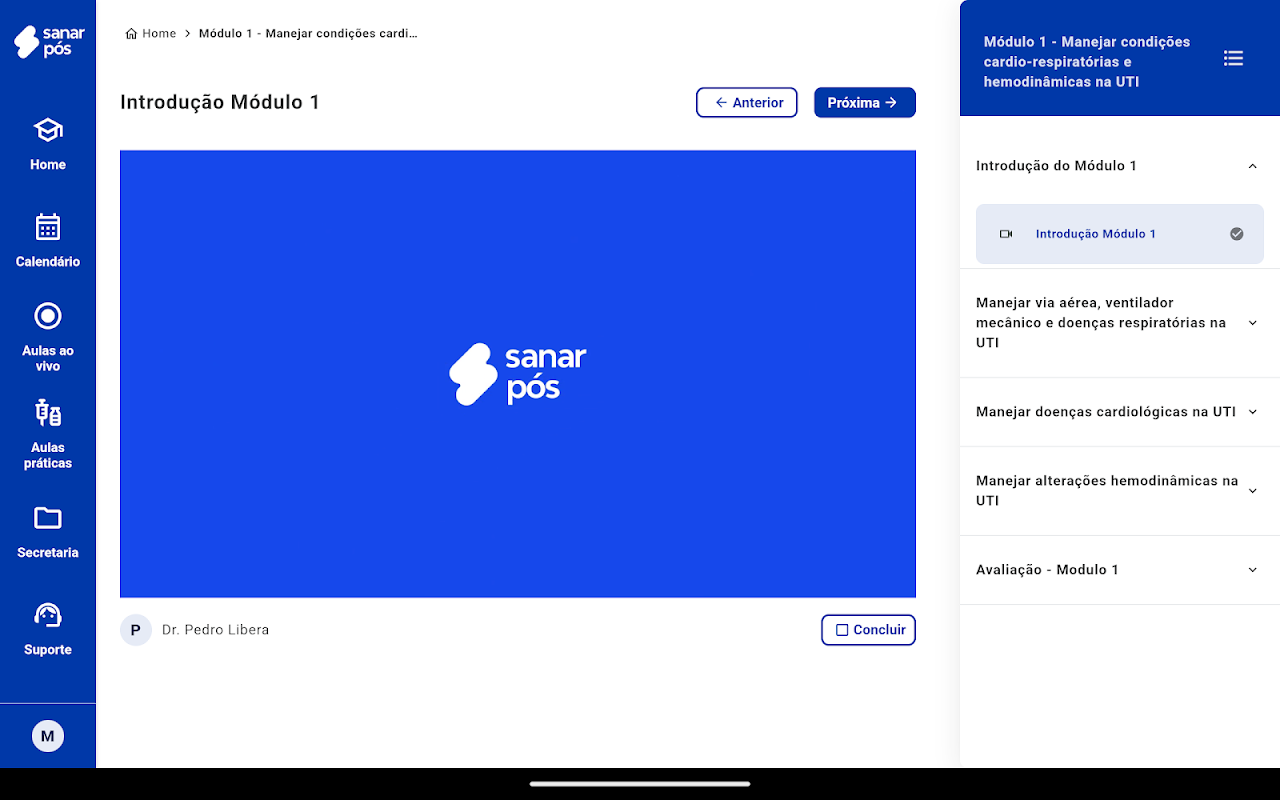Click the Módulo 1 breadcrumb
Screen dimensions: 1280x800
308,33
